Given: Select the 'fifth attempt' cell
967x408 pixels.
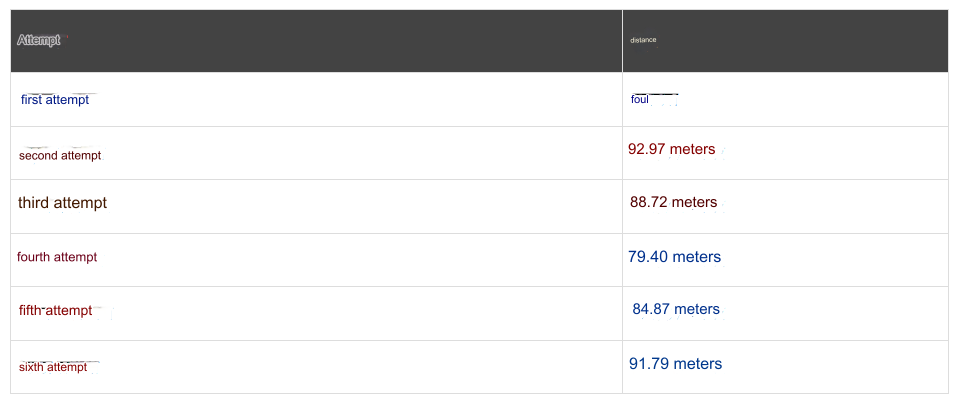Looking at the screenshot, I should (55, 311).
